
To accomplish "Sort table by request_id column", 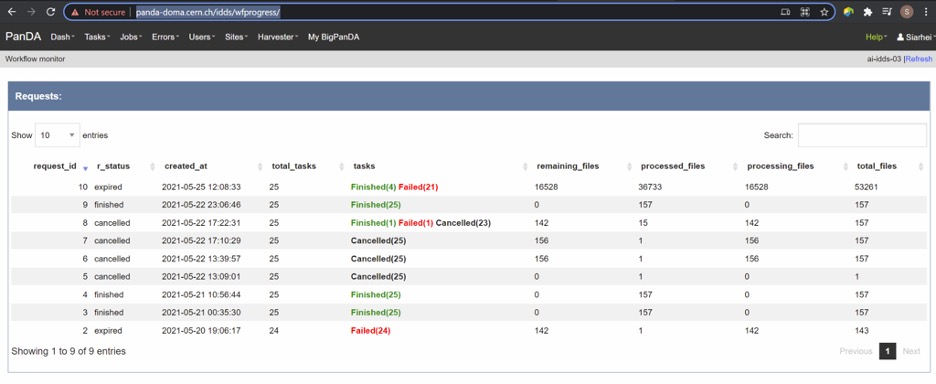I will pyautogui.click(x=55, y=166).
